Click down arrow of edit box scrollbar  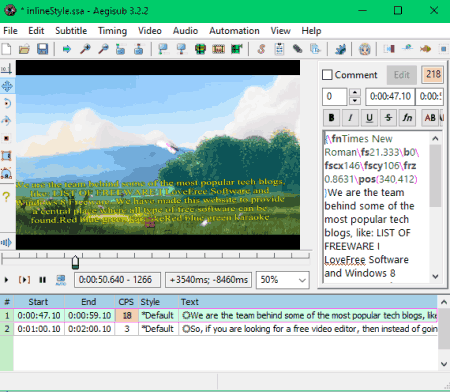click(x=435, y=276)
